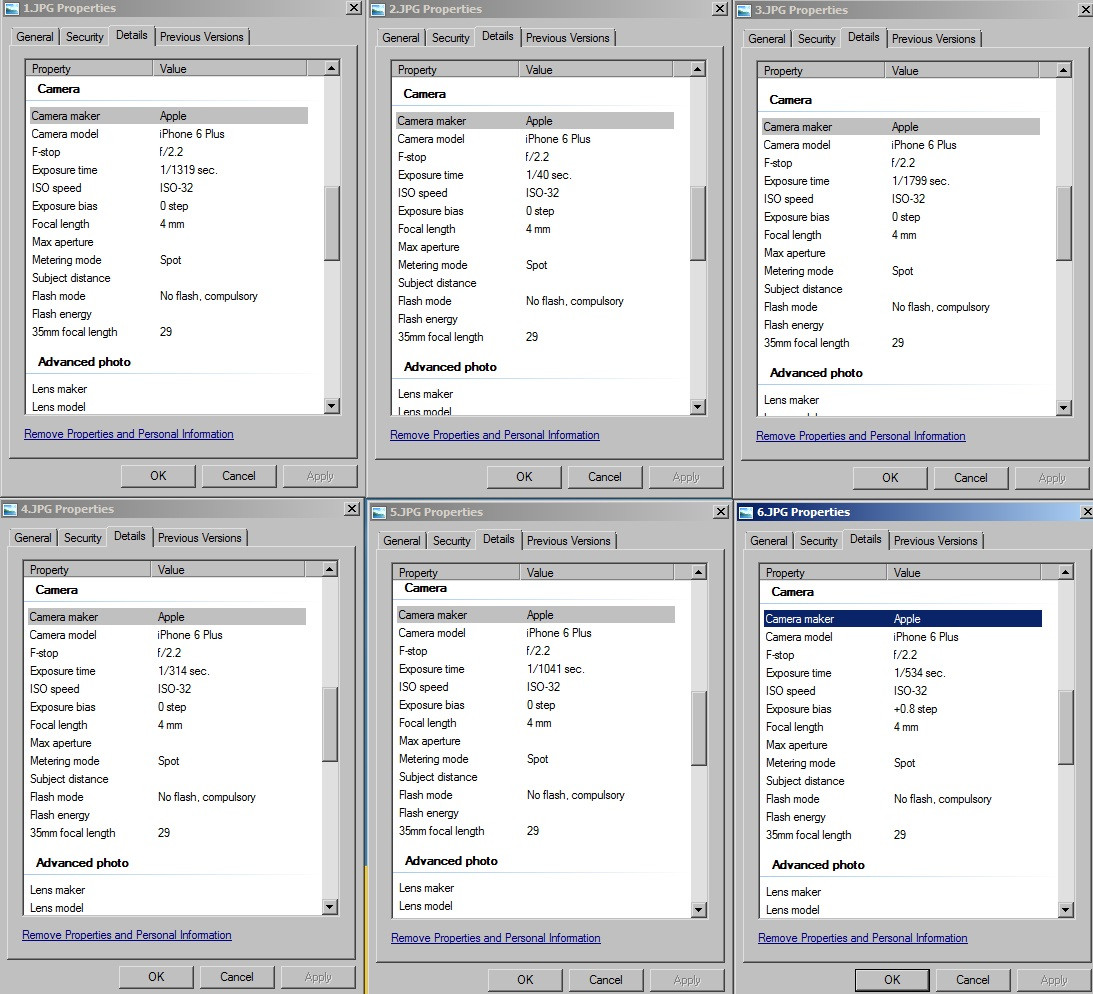Click the 4.JPG Properties title bar icon
The image size is (1093, 994).
(10, 510)
